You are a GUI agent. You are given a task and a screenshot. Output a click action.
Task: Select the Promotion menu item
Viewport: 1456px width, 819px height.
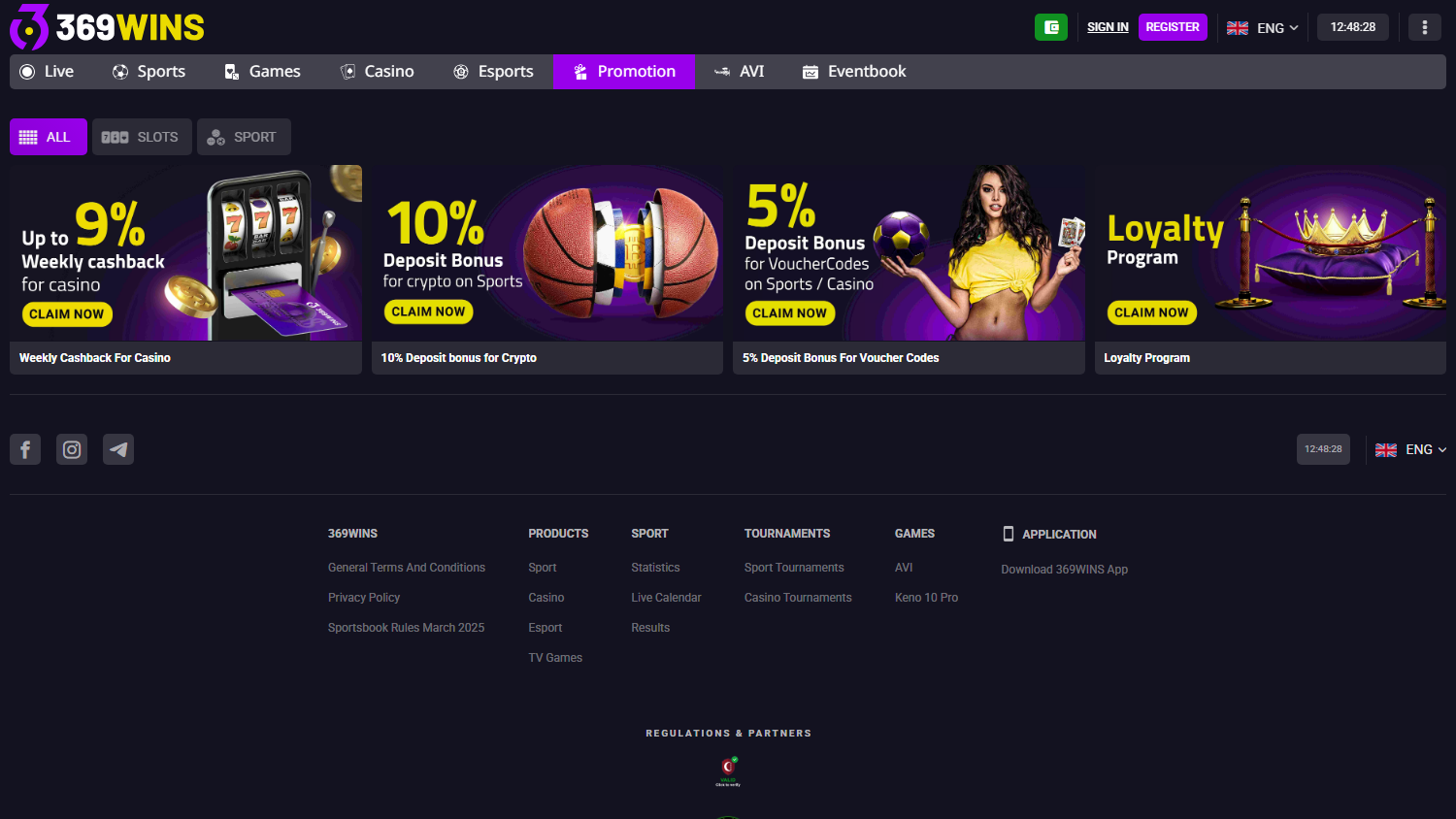tap(624, 71)
